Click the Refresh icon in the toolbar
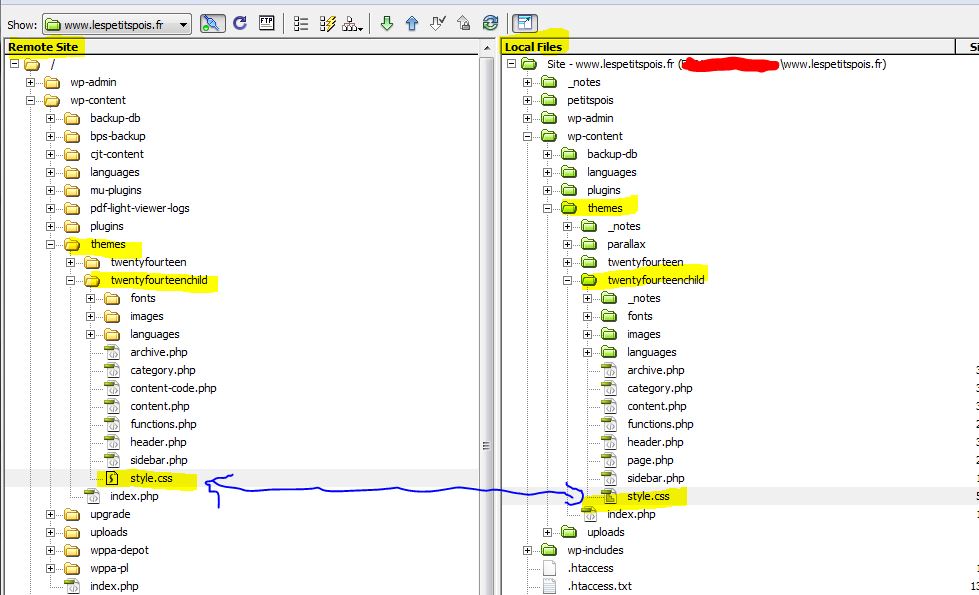The height and width of the screenshot is (595, 979). (240, 23)
